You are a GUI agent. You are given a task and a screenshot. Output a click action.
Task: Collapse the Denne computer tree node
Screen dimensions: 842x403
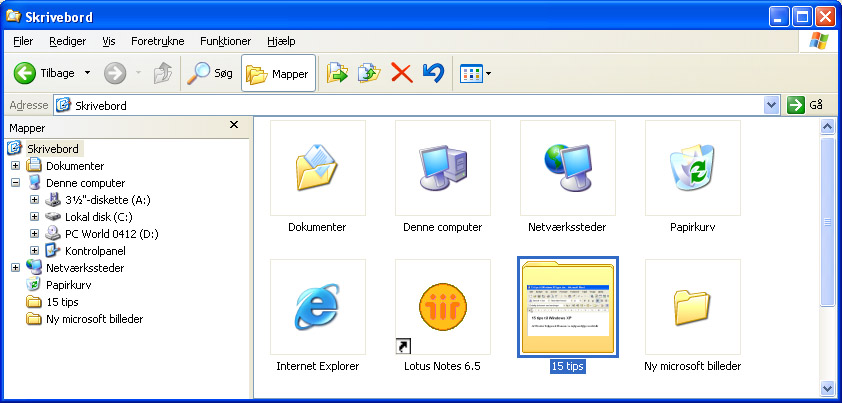coord(16,184)
